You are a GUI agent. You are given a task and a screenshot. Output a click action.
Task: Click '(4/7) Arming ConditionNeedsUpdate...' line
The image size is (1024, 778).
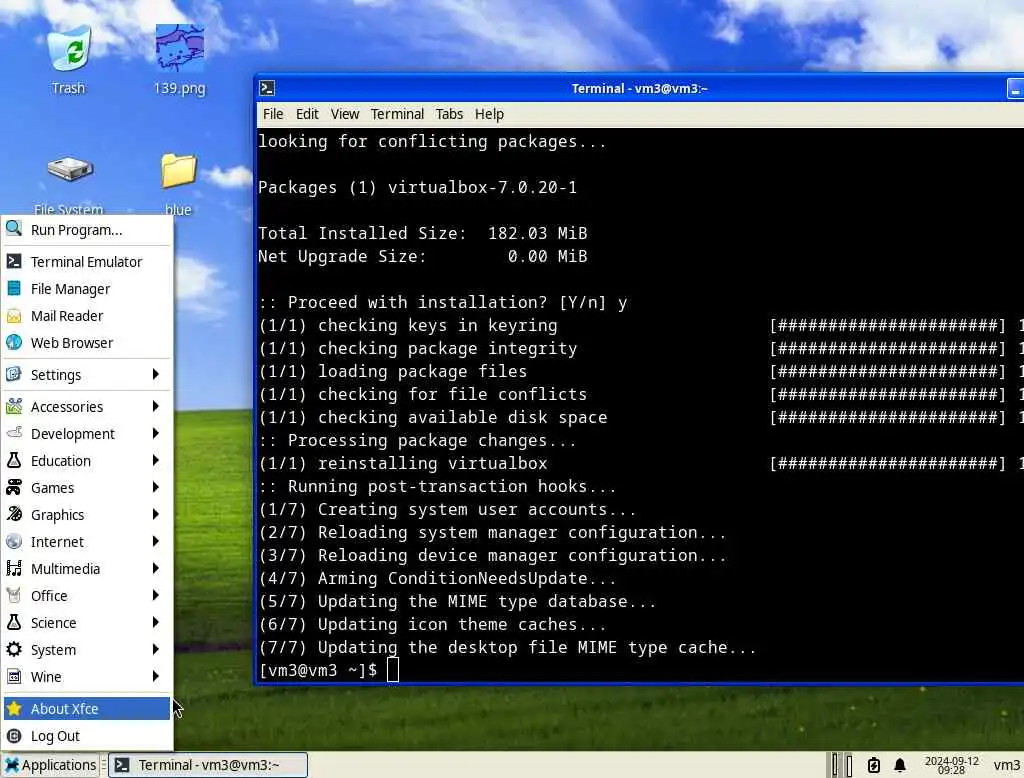[437, 579]
